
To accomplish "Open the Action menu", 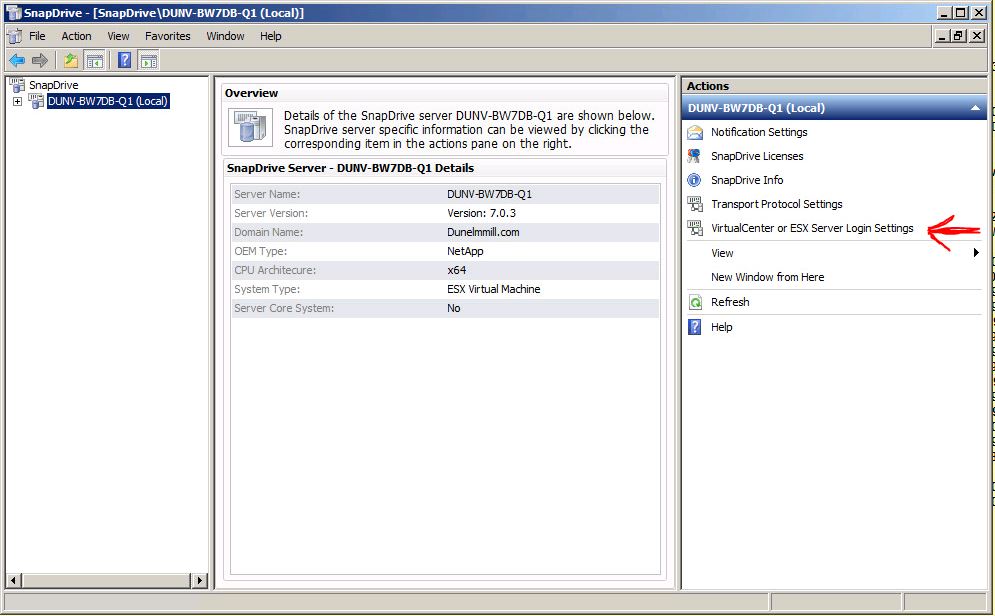I will click(x=76, y=36).
